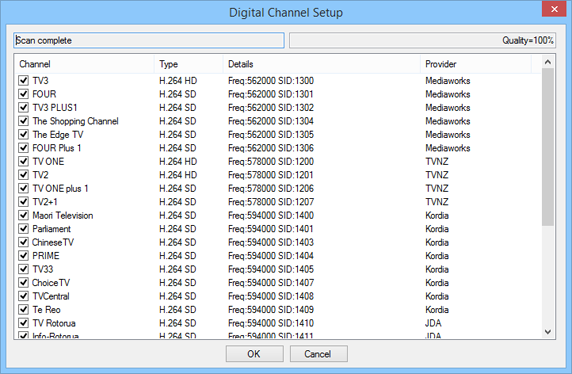Toggle the ChoiceTV checkbox
The image size is (572, 374).
click(x=24, y=283)
